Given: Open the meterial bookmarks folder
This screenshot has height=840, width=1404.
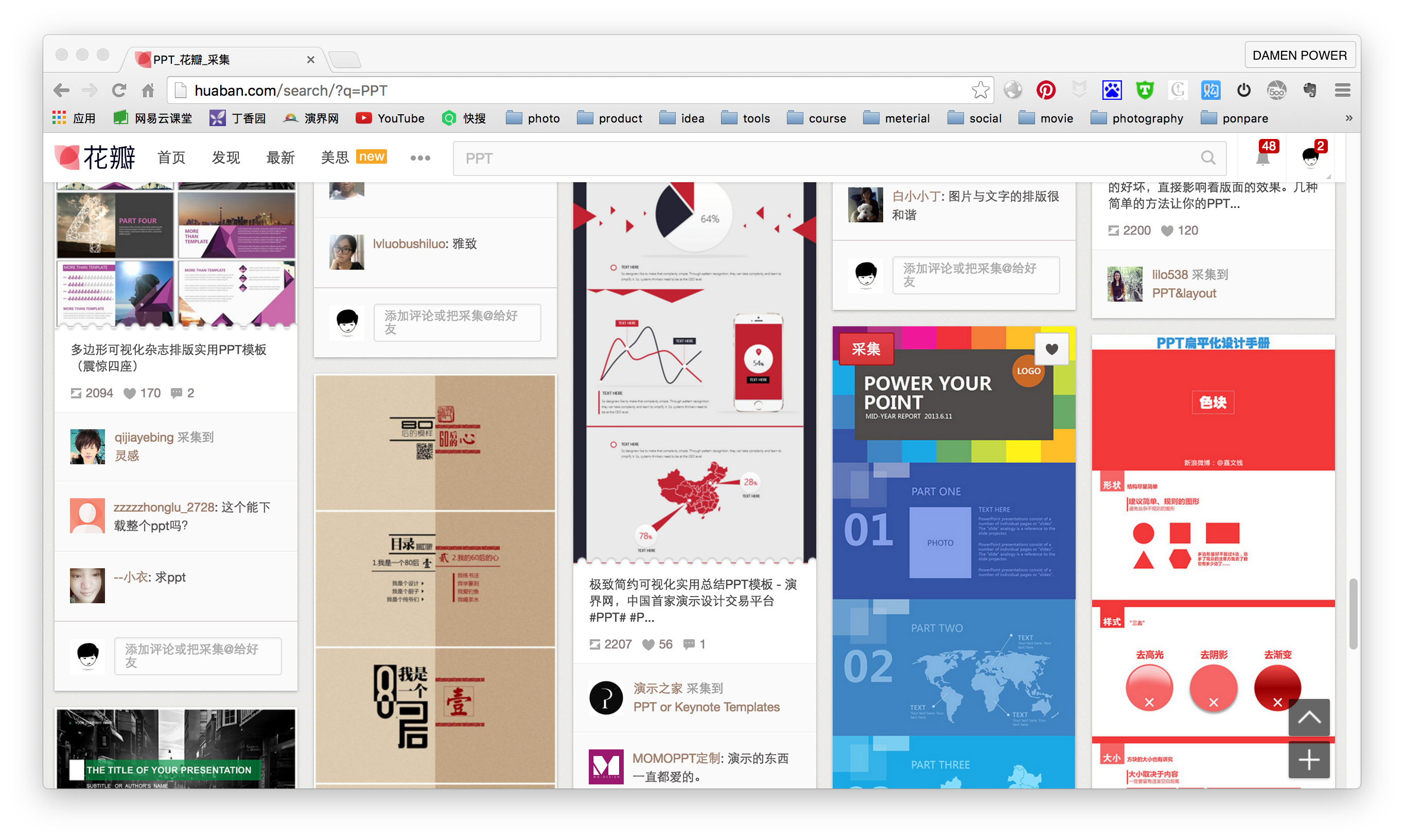Looking at the screenshot, I should pos(897,118).
